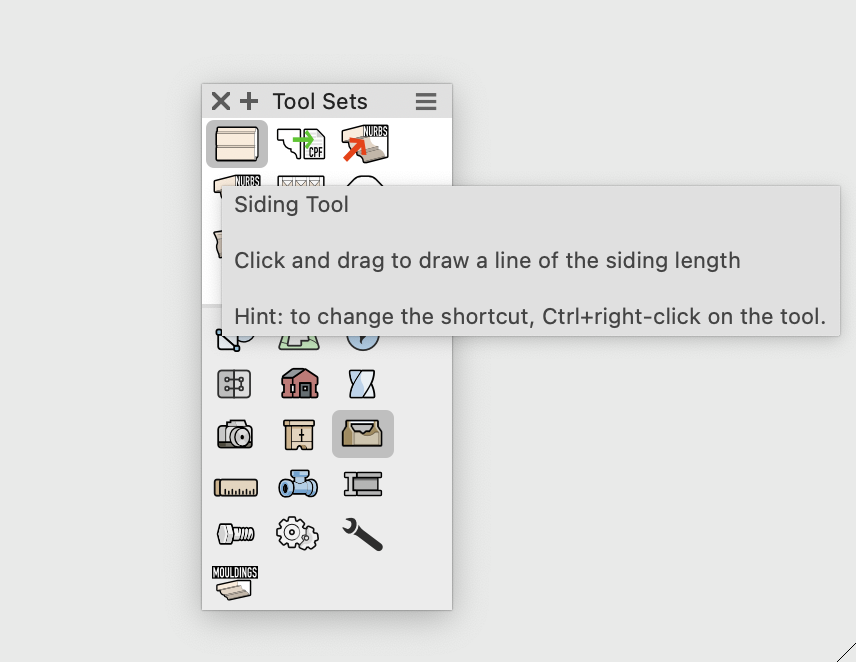Select the Siding Tool icon
The image size is (856, 662).
point(237,144)
